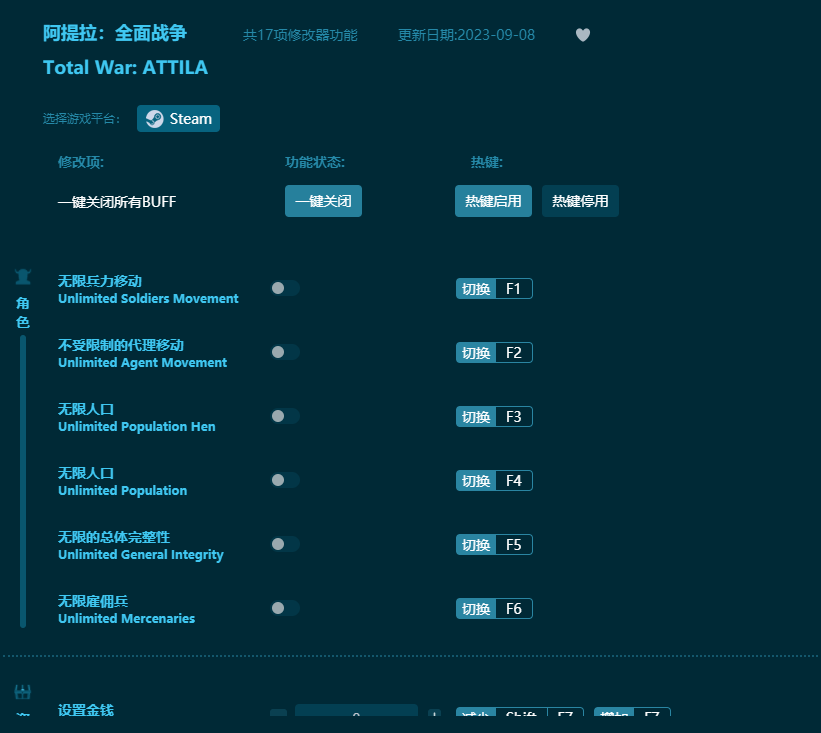Select the helmet icon above 角色 in sidebar
The width and height of the screenshot is (821, 733).
[22, 277]
